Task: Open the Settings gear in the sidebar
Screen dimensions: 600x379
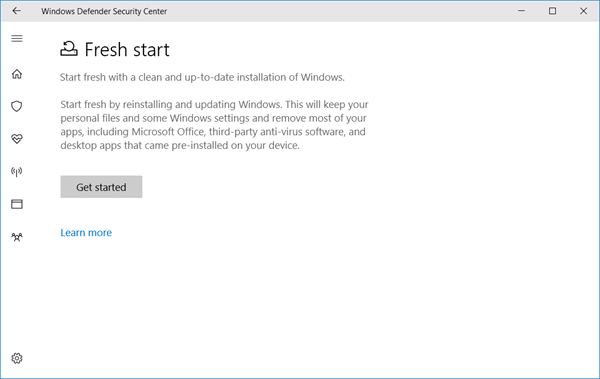Action: 17,358
